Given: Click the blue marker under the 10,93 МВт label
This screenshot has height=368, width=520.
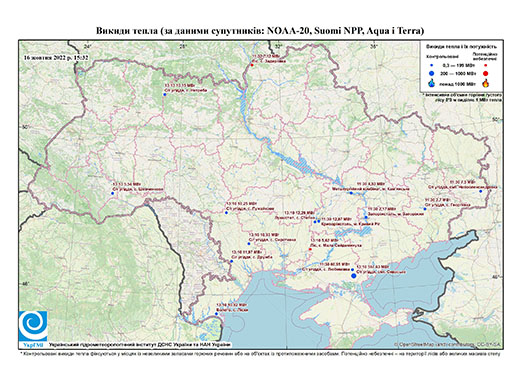Looking at the screenshot, I should click(249, 244).
